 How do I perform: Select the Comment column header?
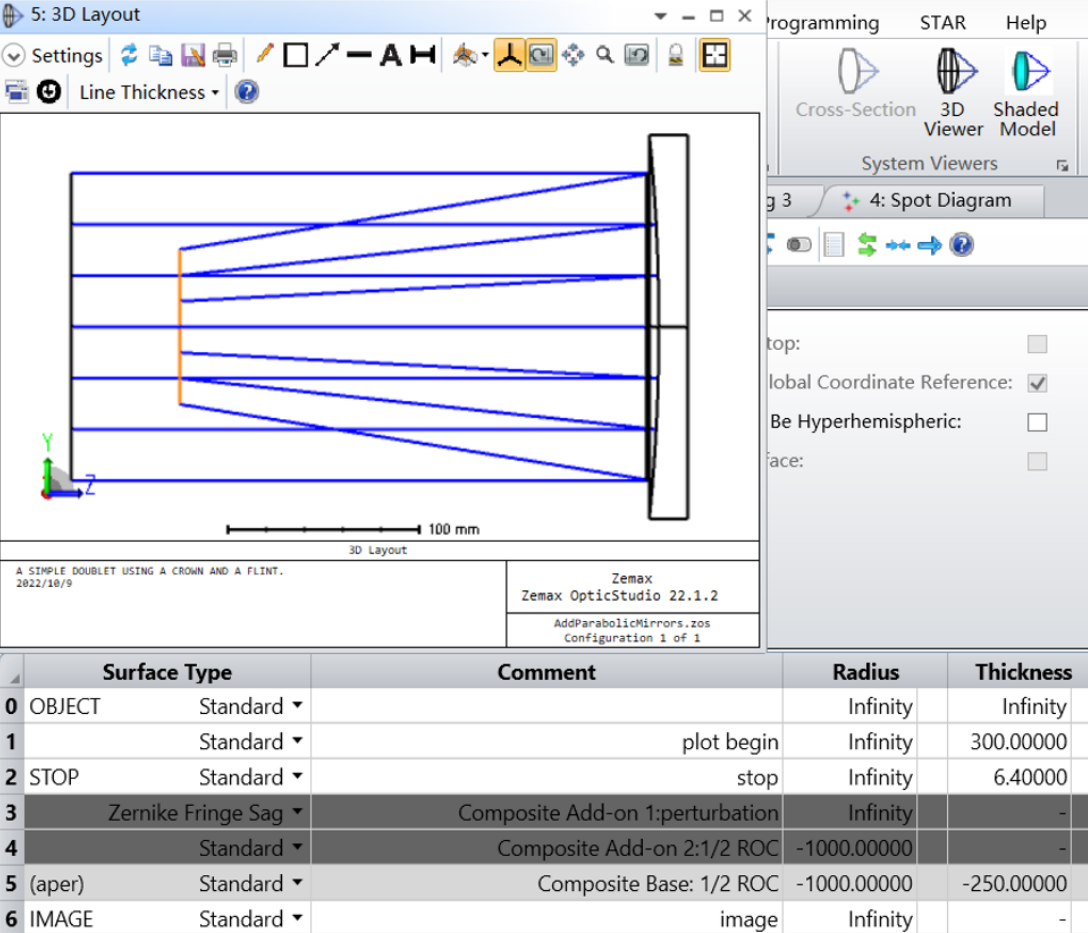(546, 672)
